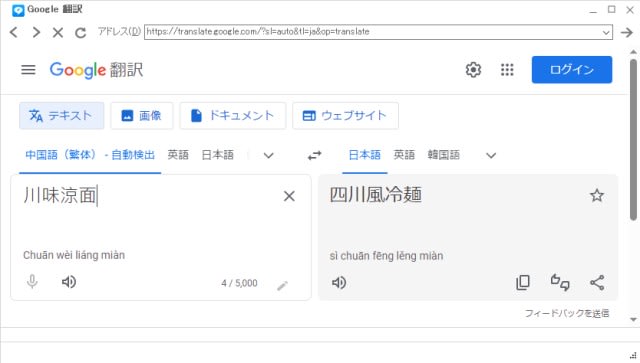This screenshot has width=640, height=363.
Task: Open the address bar history dropdown
Action: tap(606, 32)
